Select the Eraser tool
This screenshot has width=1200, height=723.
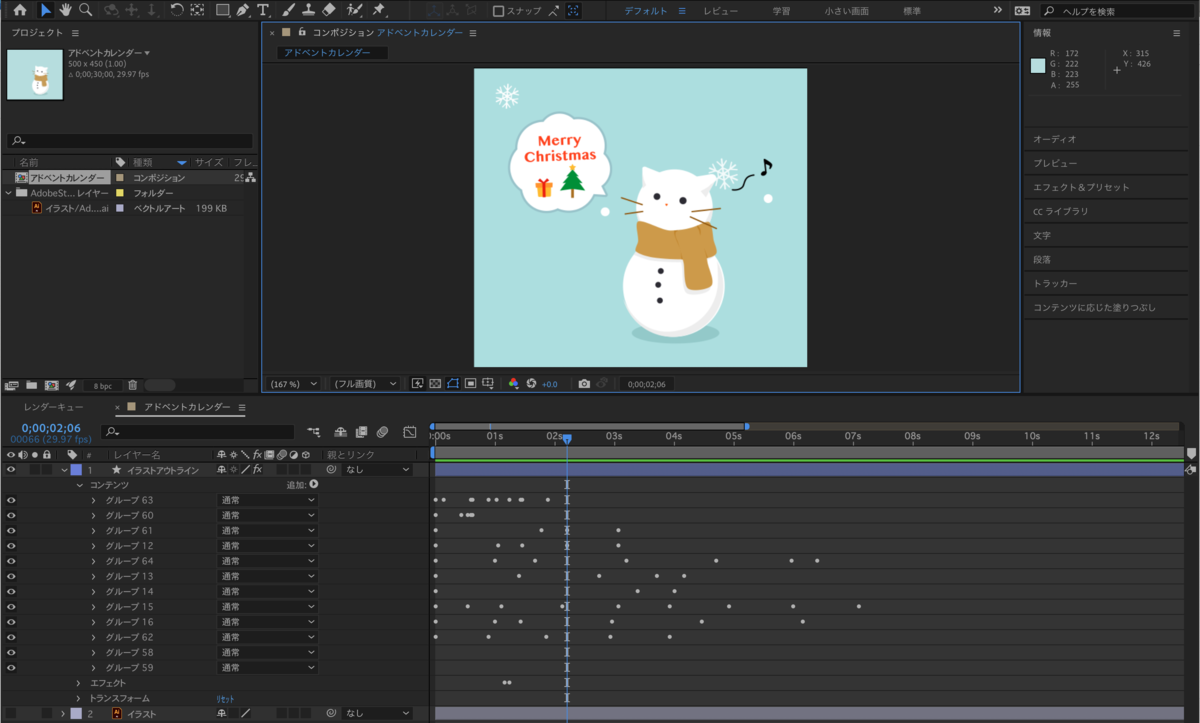point(329,10)
